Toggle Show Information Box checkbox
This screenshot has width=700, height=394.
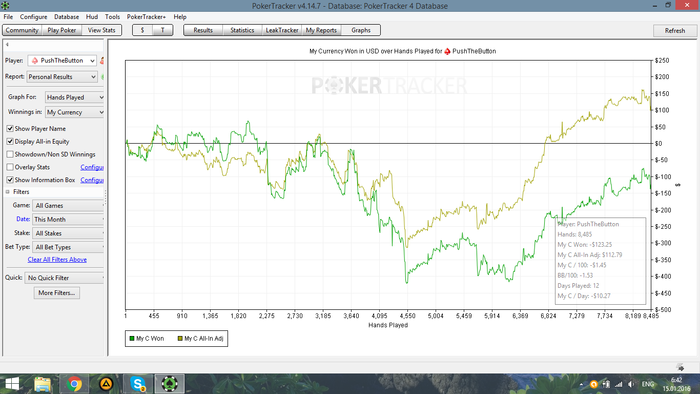10,180
